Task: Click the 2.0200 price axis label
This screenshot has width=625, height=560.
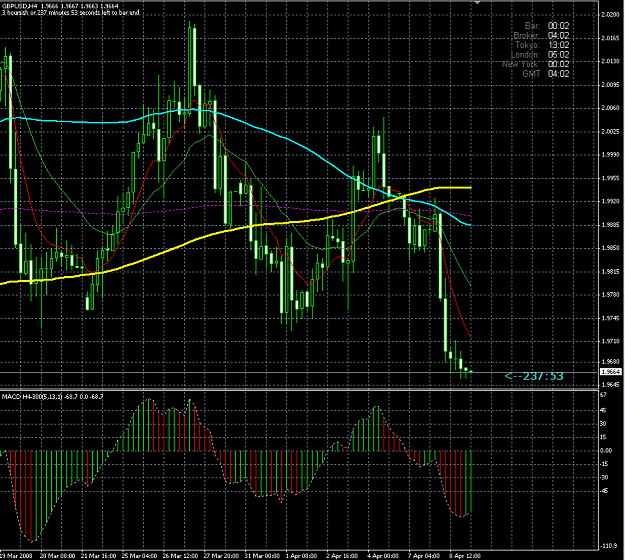Action: point(610,15)
